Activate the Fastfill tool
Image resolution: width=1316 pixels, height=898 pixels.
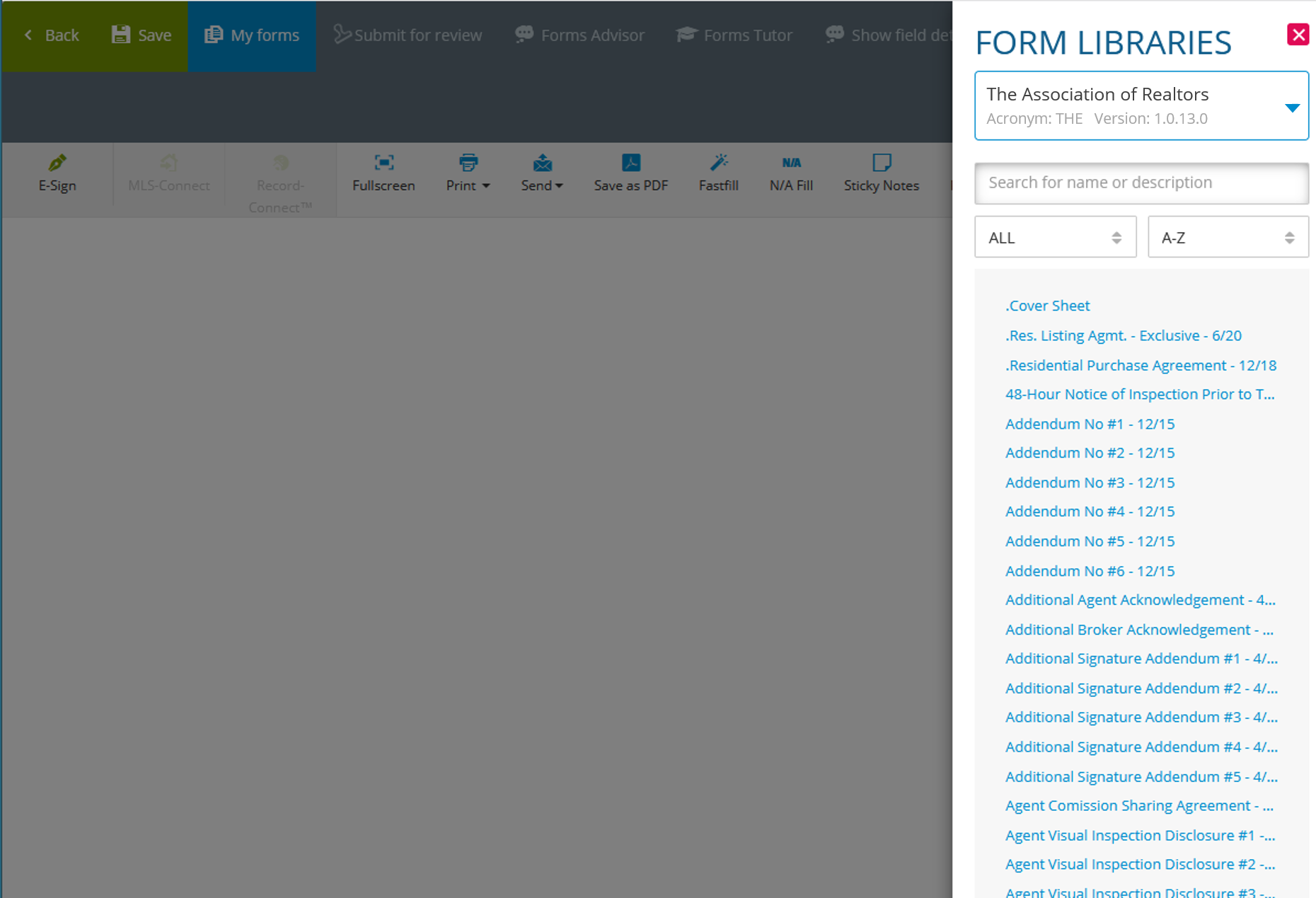tap(718, 173)
